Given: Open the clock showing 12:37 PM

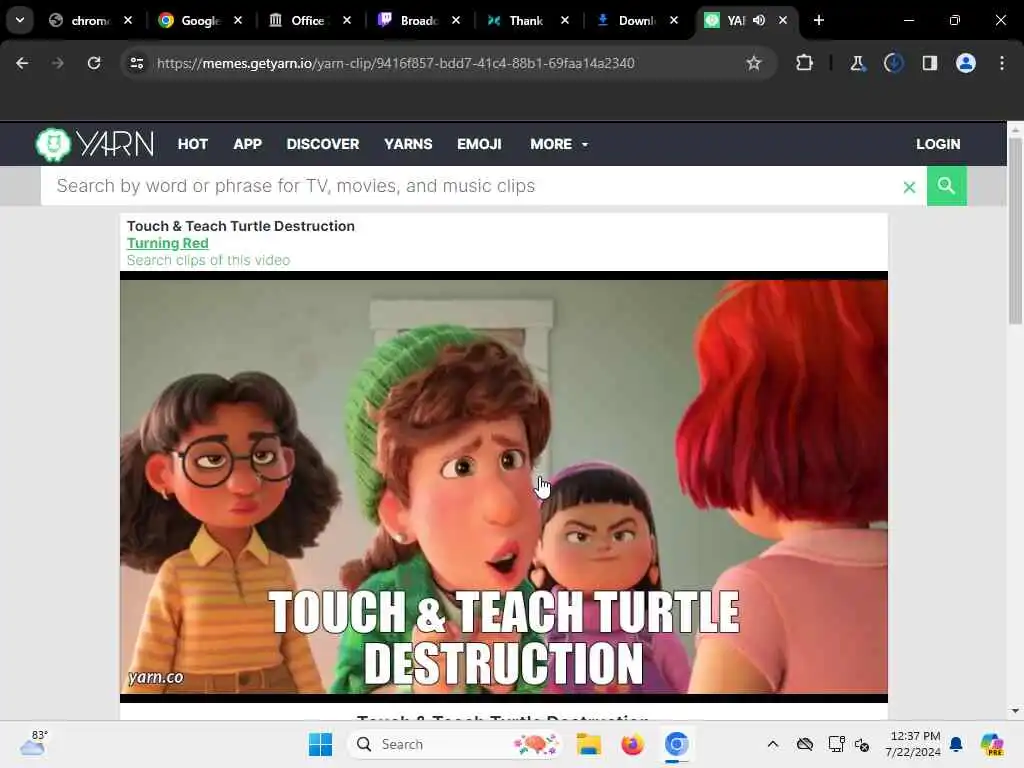Looking at the screenshot, I should coord(913,744).
